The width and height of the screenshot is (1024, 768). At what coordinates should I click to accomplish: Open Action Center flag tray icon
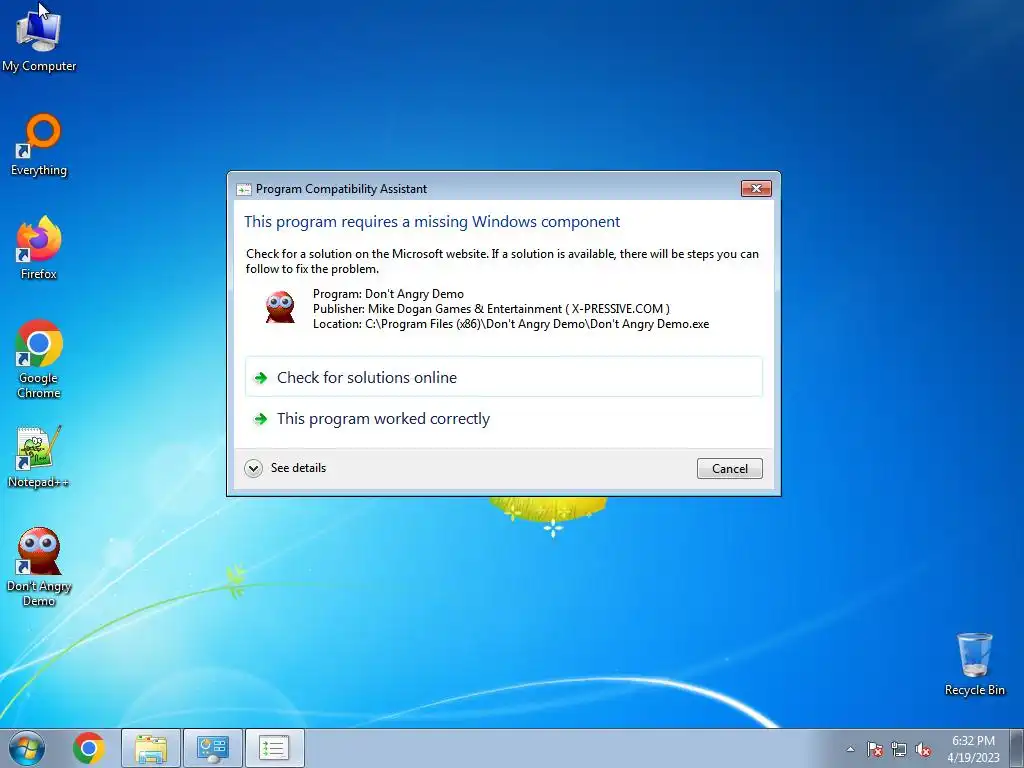(874, 749)
